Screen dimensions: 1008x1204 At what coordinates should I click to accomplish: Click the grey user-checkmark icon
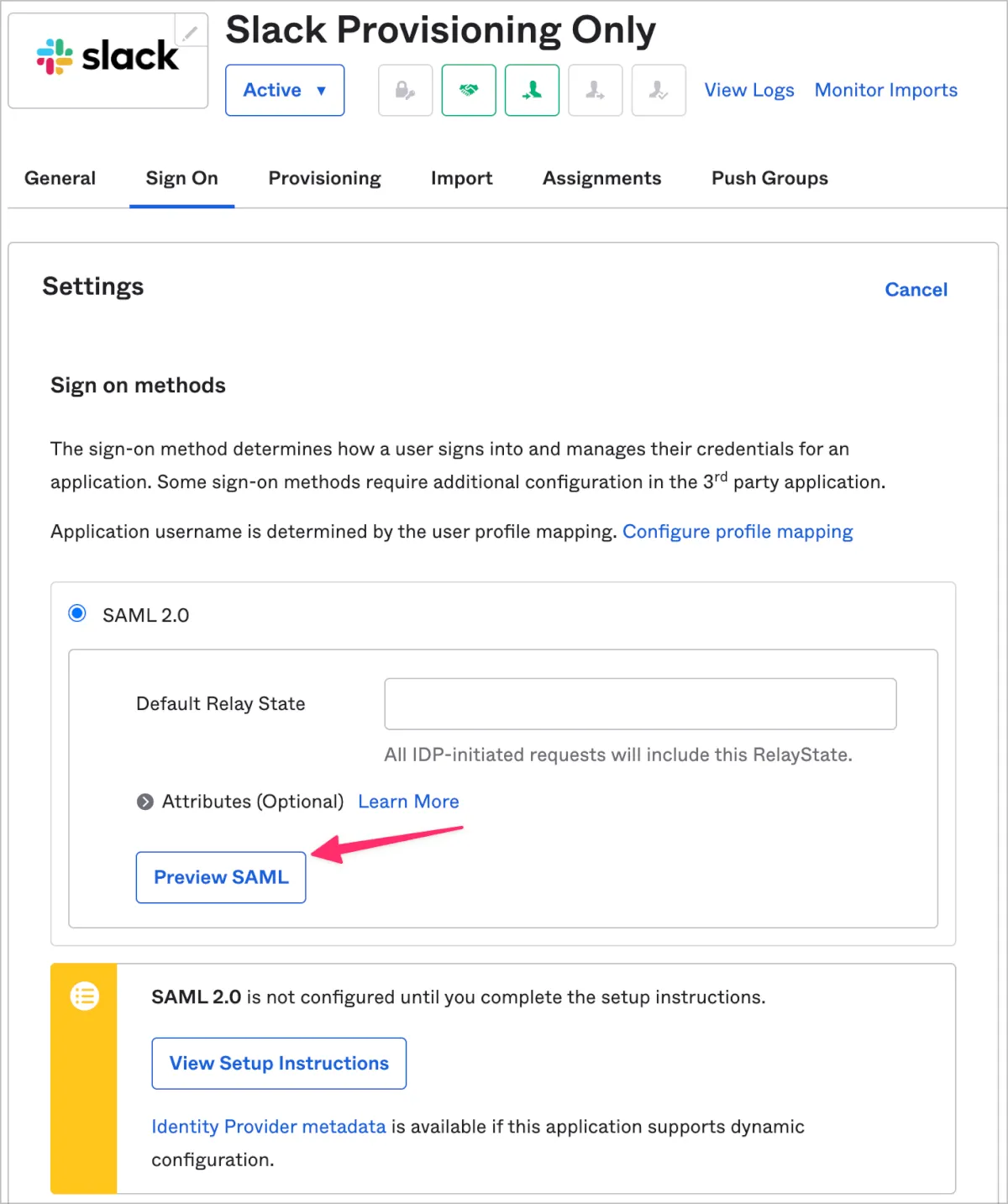click(659, 90)
